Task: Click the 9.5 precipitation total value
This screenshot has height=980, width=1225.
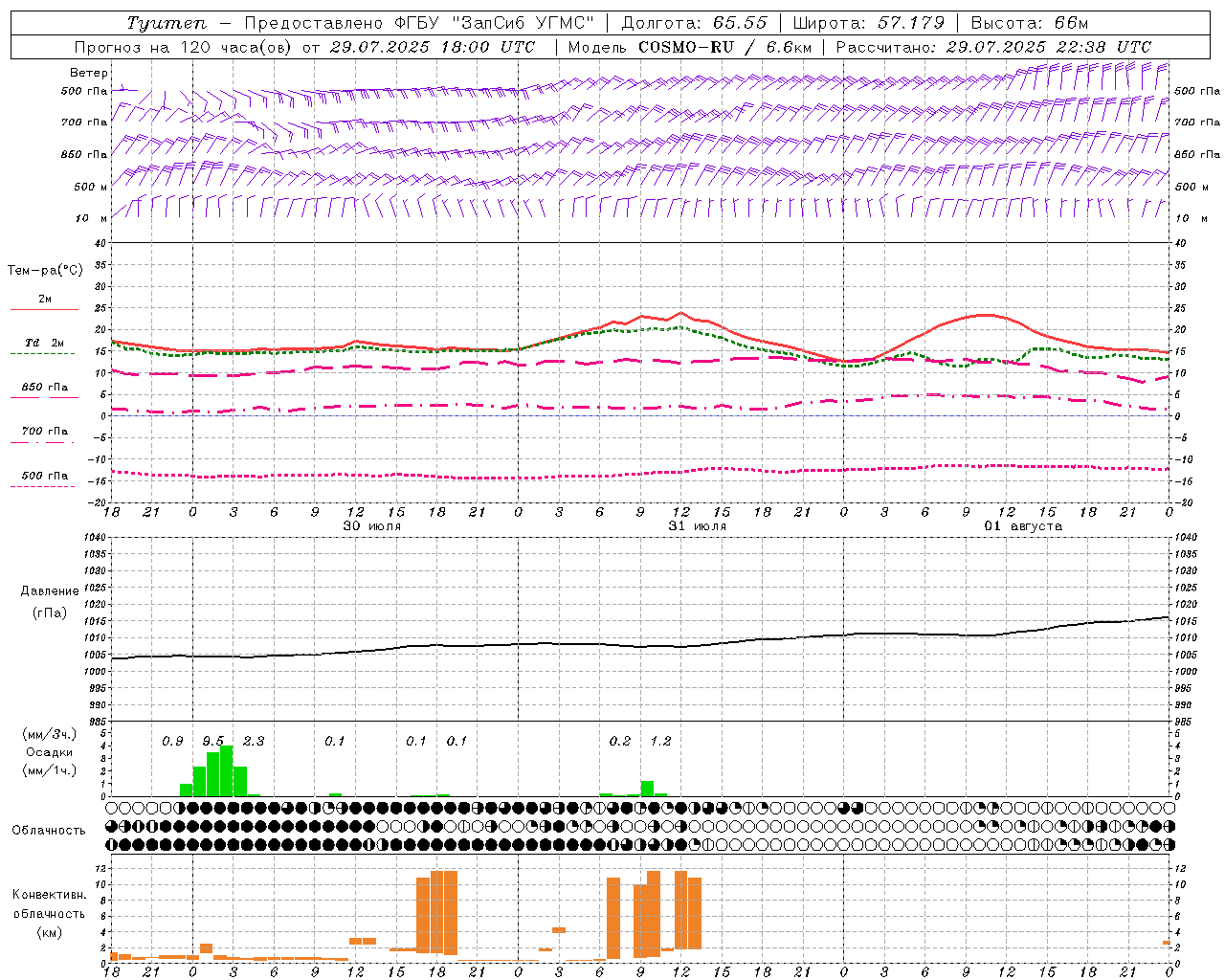Action: point(212,741)
